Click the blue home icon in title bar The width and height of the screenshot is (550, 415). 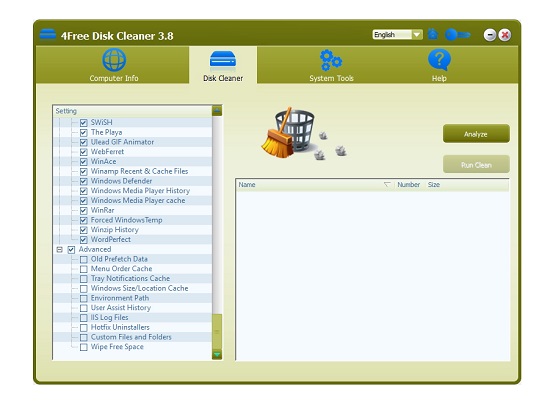(433, 34)
